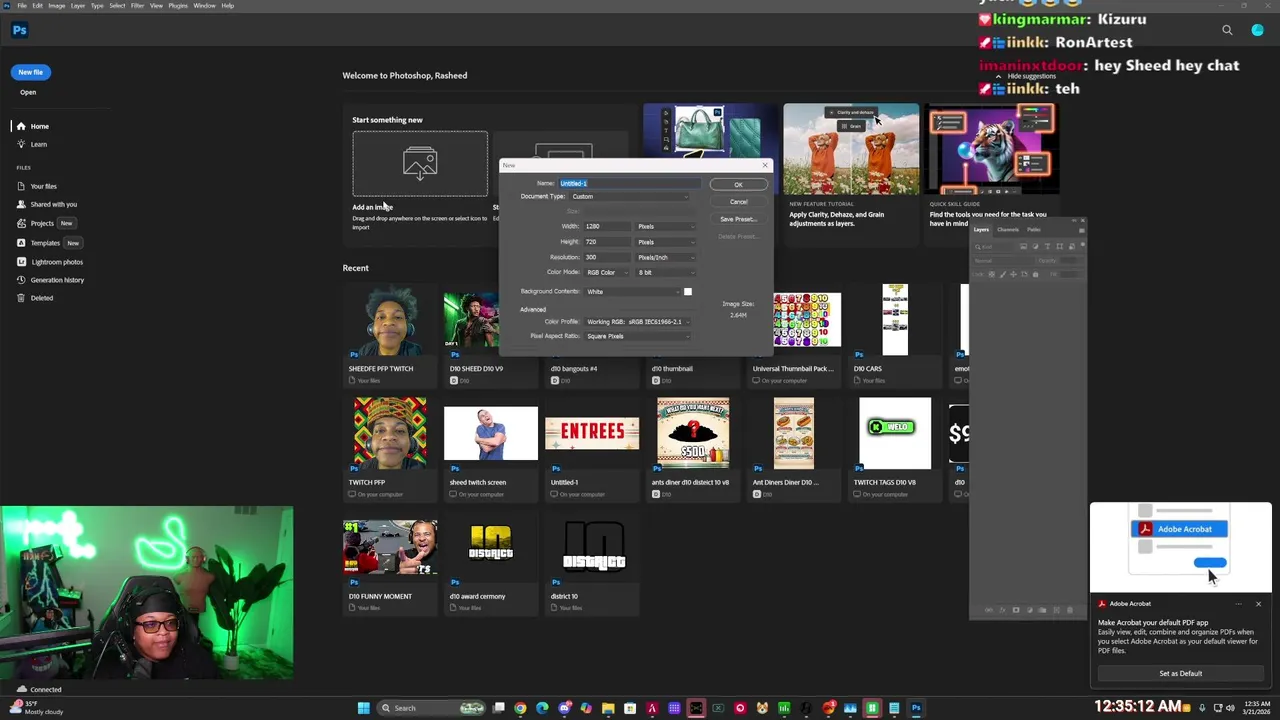
Task: Open the Color Mode dropdown
Action: 608,273
